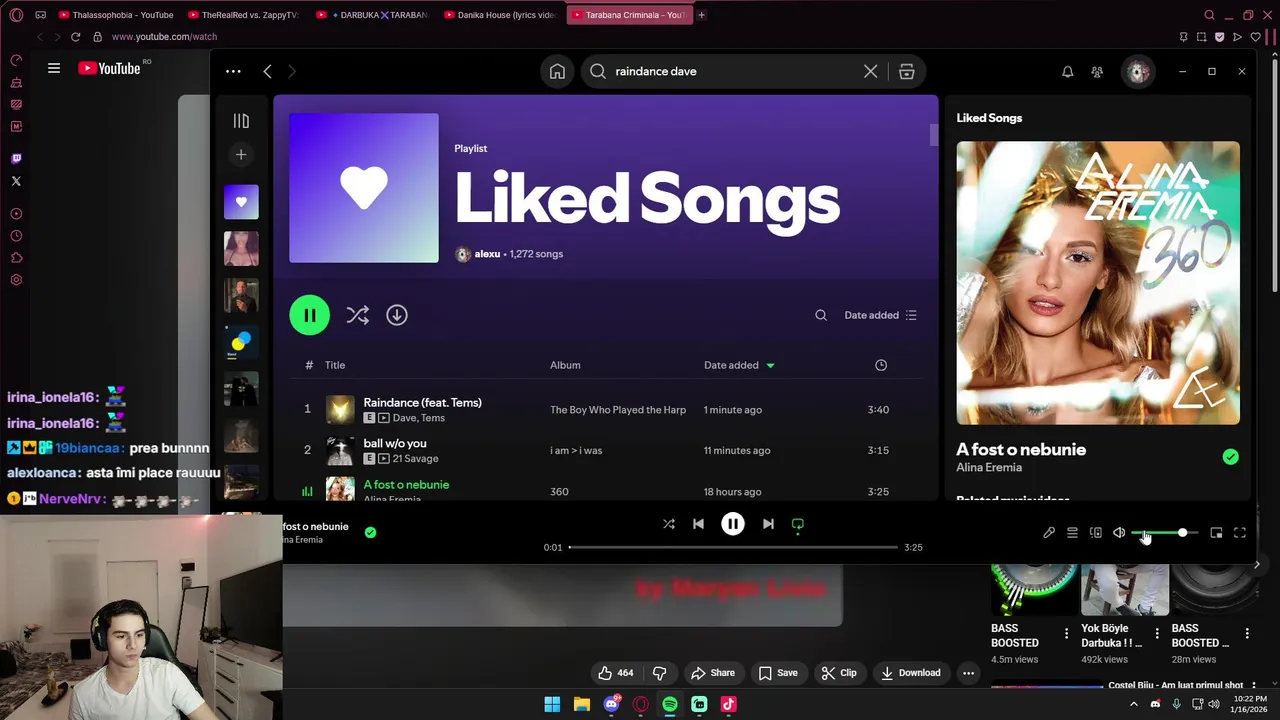Image resolution: width=1280 pixels, height=720 pixels.
Task: Save the YouTube video to a playlist
Action: click(778, 673)
